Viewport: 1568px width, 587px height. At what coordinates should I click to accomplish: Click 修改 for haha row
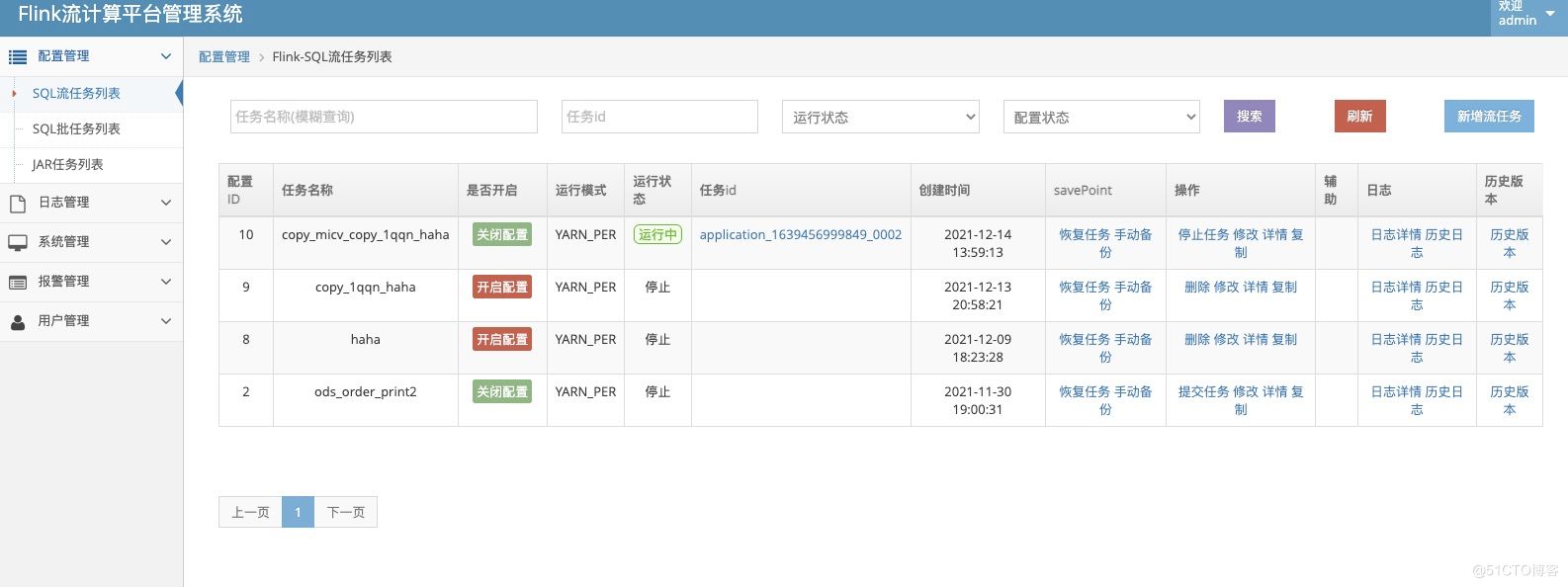pyautogui.click(x=1226, y=340)
